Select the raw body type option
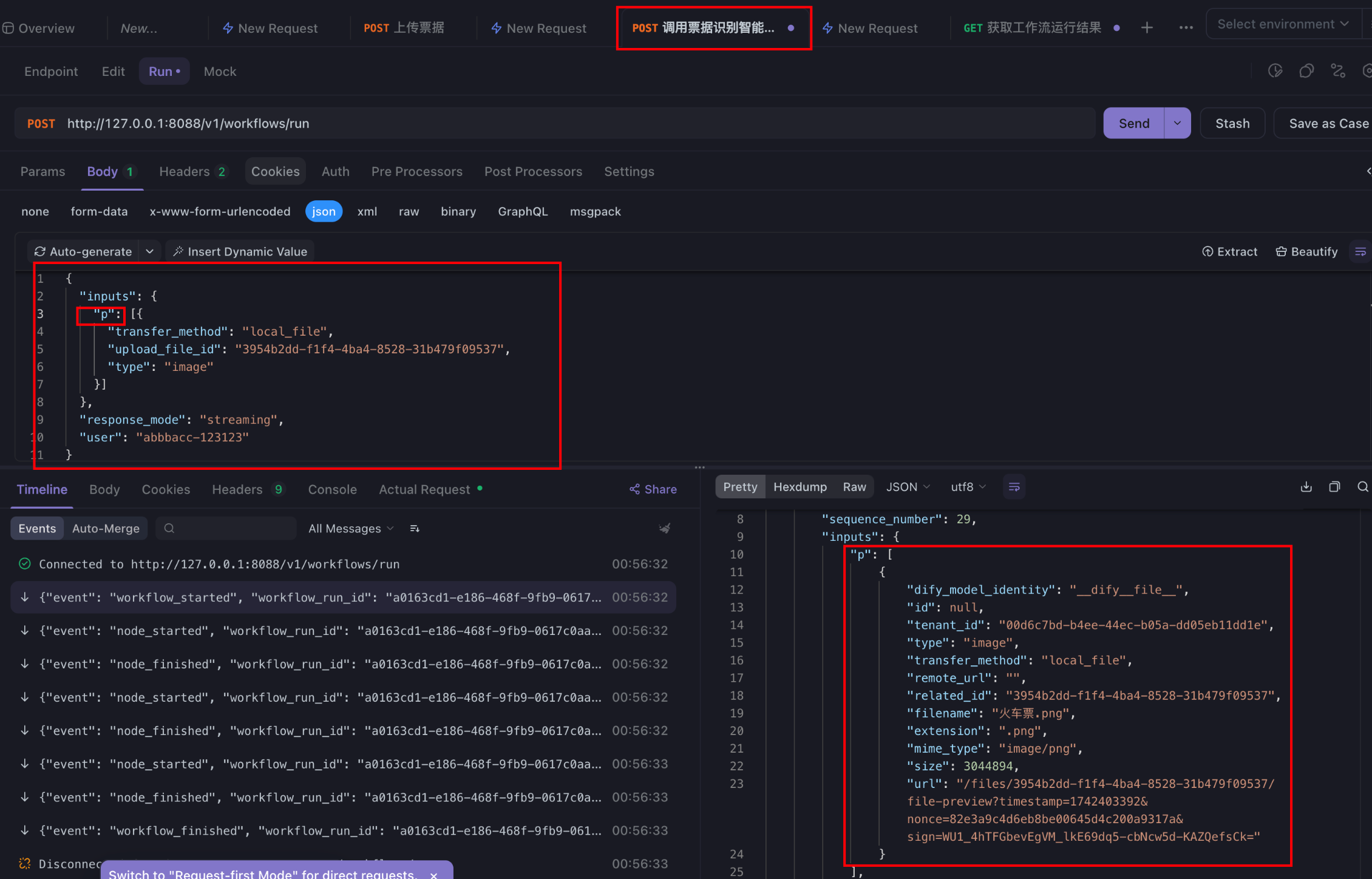 pyautogui.click(x=409, y=211)
